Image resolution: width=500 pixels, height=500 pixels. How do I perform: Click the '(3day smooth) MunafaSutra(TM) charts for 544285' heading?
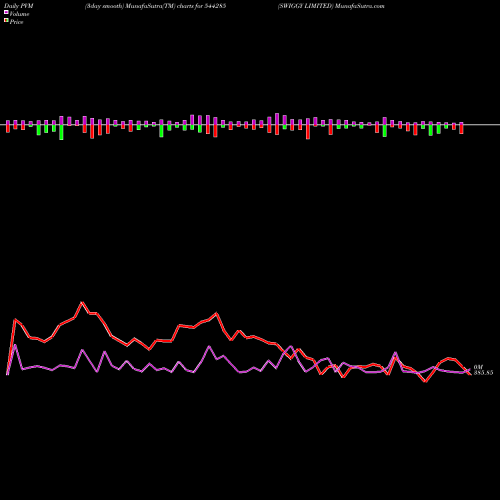pos(155,6)
